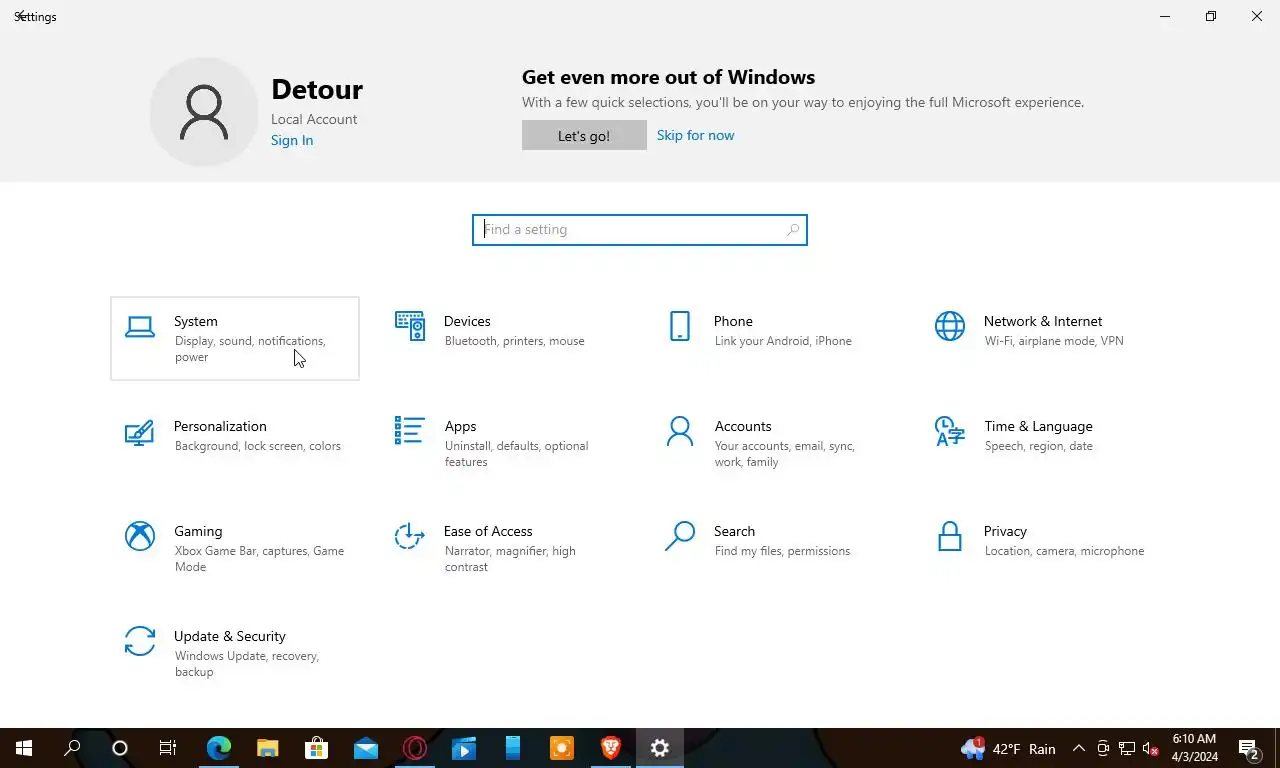The width and height of the screenshot is (1280, 768).
Task: Click the Let's go! button
Action: [584, 135]
